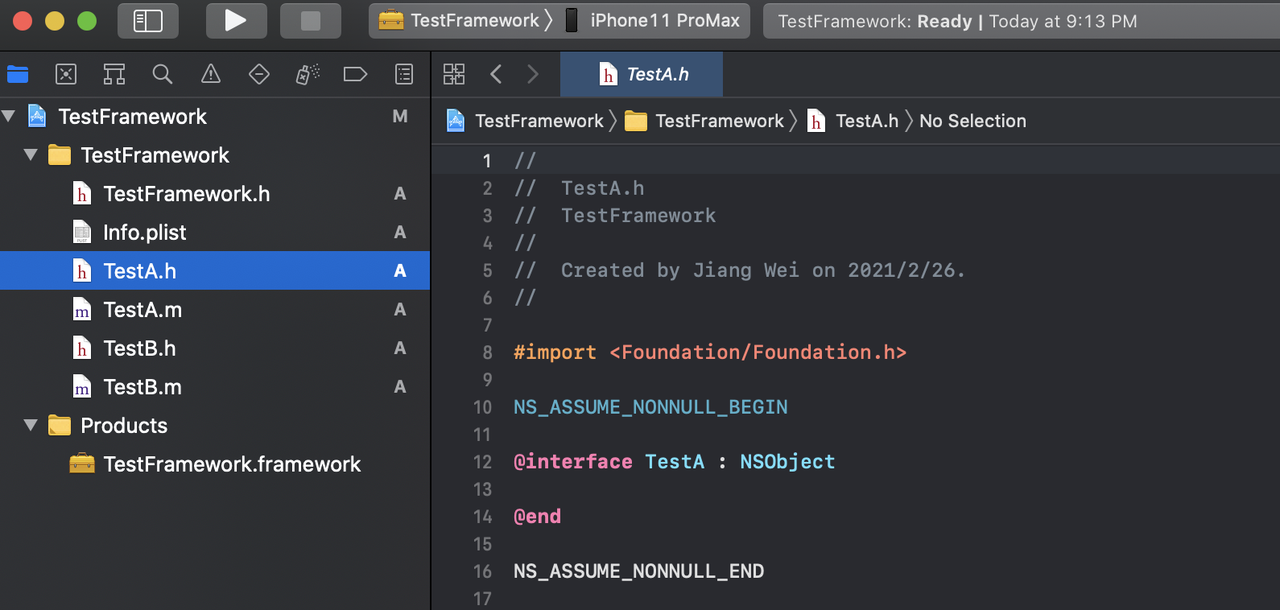
Task: Toggle the navigator sidebar visibility
Action: (148, 20)
